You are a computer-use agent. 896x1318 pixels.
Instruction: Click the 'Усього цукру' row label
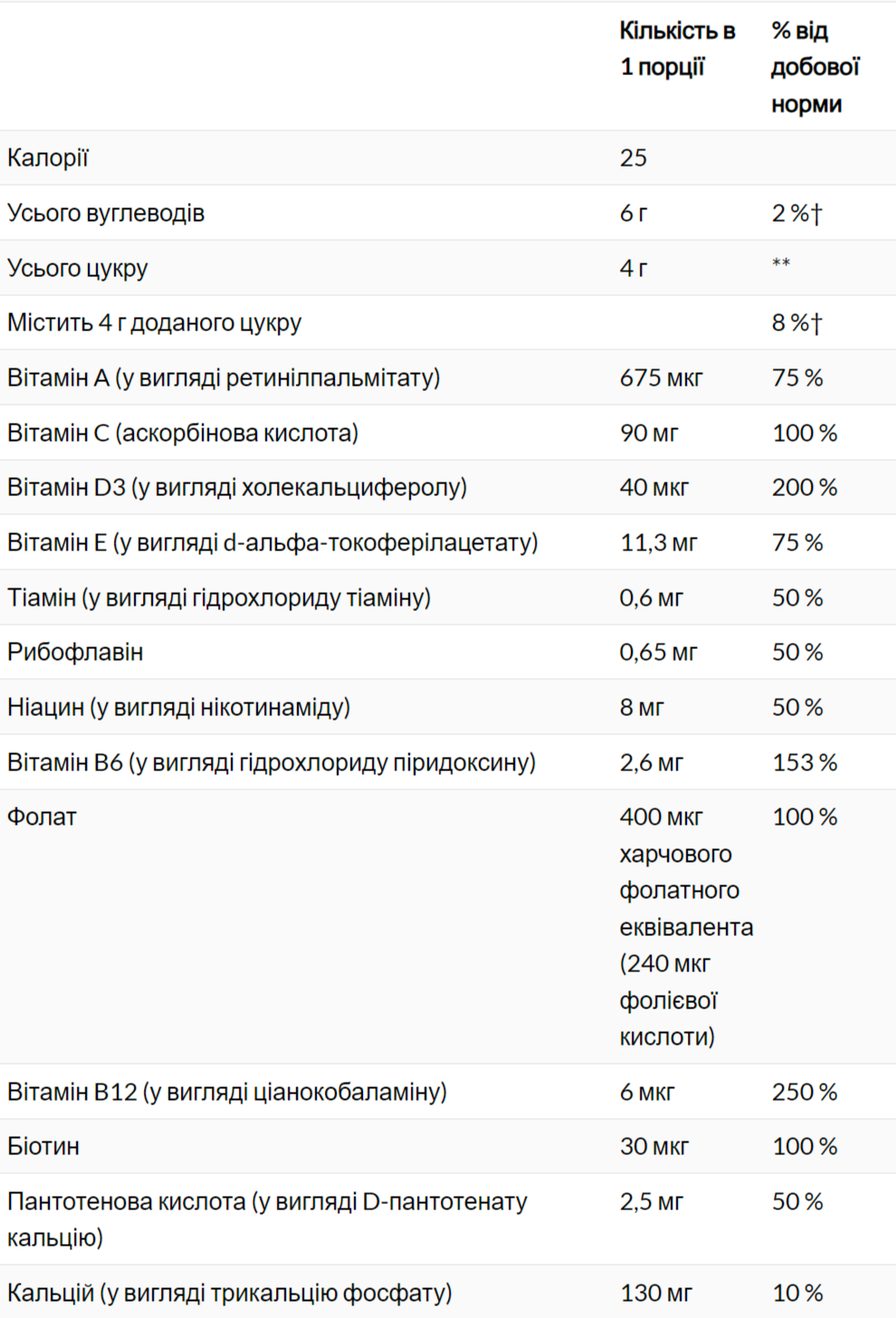[x=77, y=268]
